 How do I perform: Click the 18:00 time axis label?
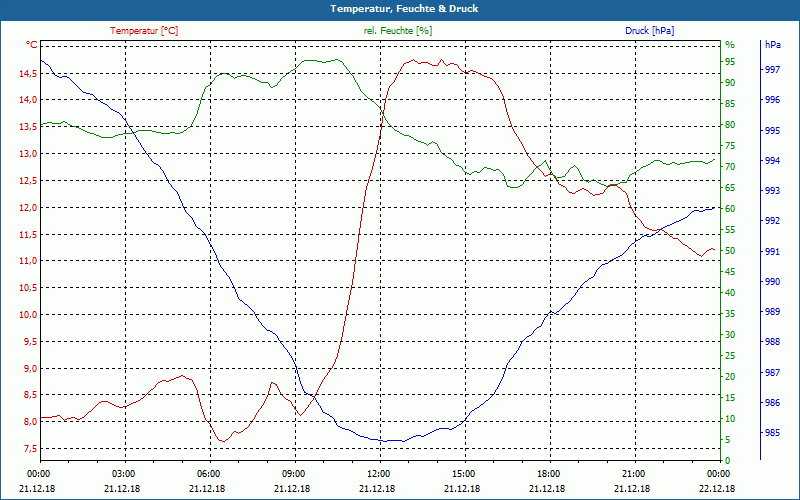[x=548, y=474]
